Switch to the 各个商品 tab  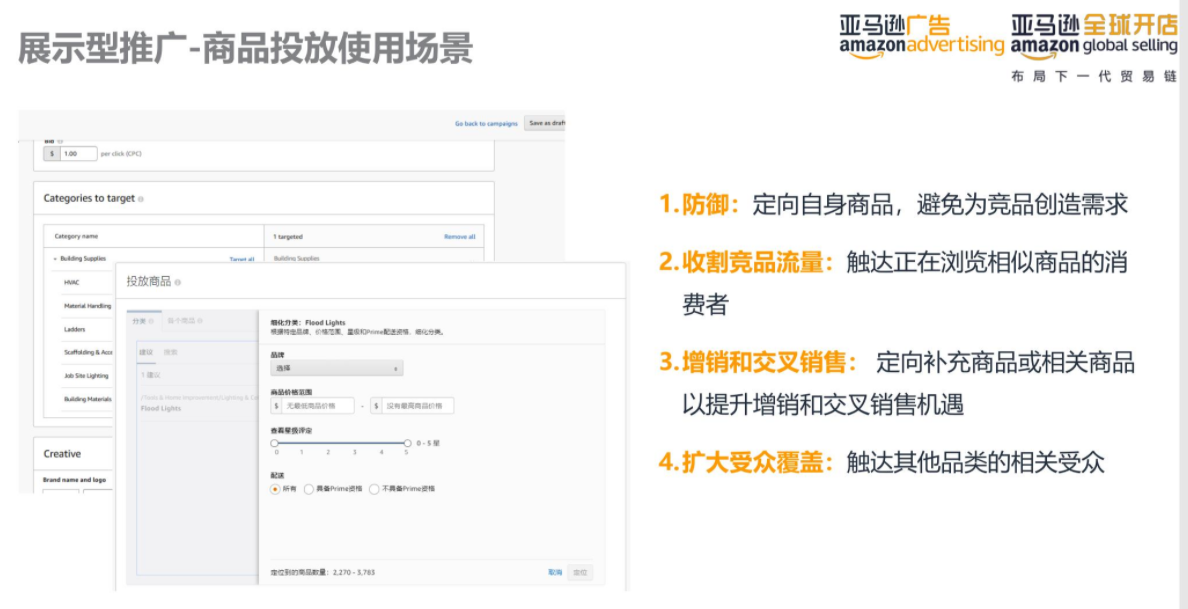click(x=183, y=319)
